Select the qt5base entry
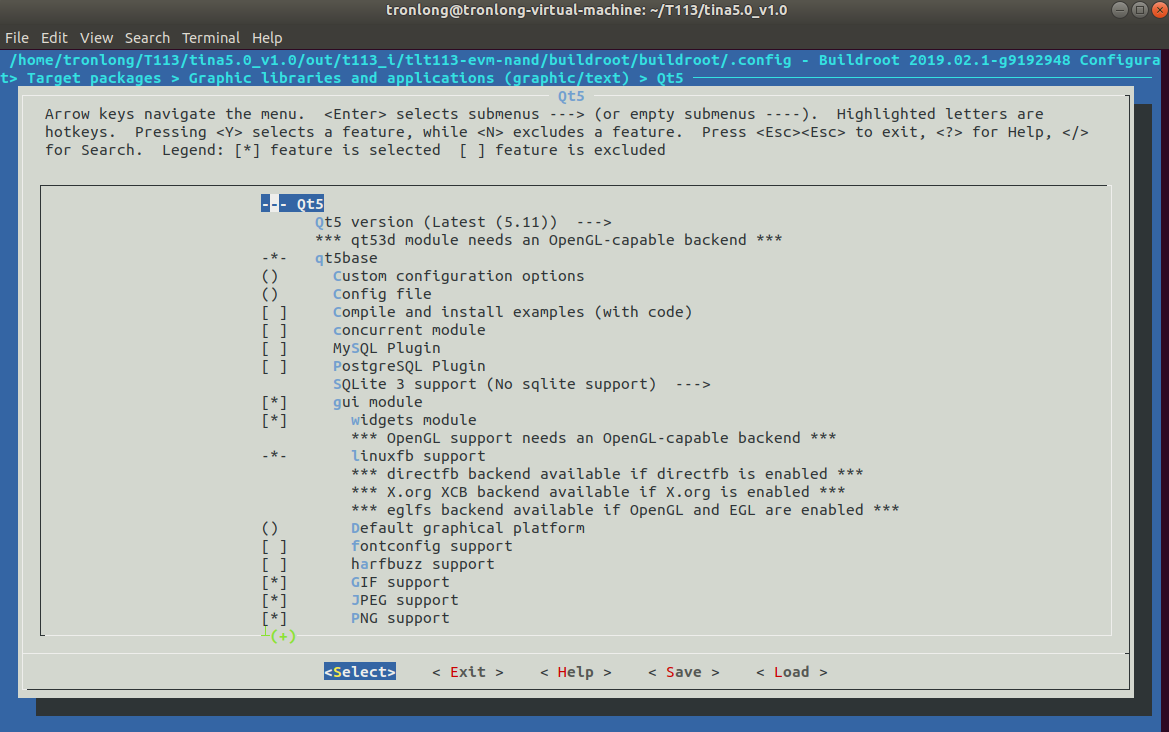Viewport: 1169px width, 732px height. [346, 258]
